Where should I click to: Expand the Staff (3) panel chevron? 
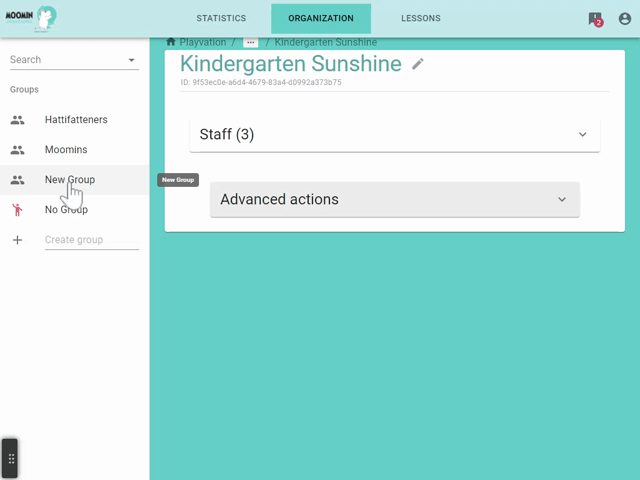pyautogui.click(x=582, y=134)
